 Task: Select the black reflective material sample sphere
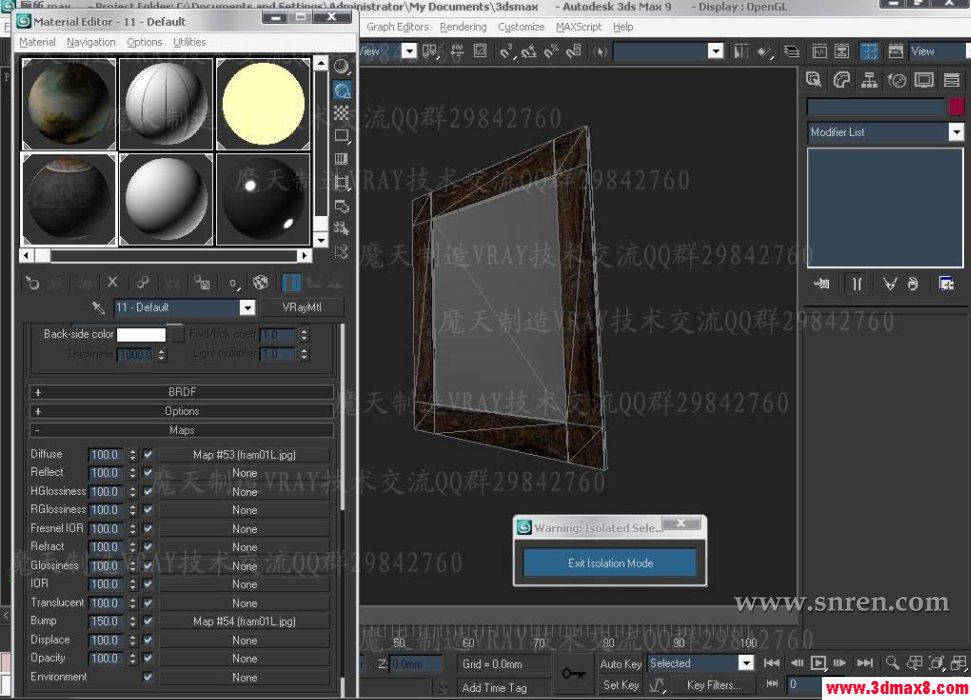coord(262,198)
